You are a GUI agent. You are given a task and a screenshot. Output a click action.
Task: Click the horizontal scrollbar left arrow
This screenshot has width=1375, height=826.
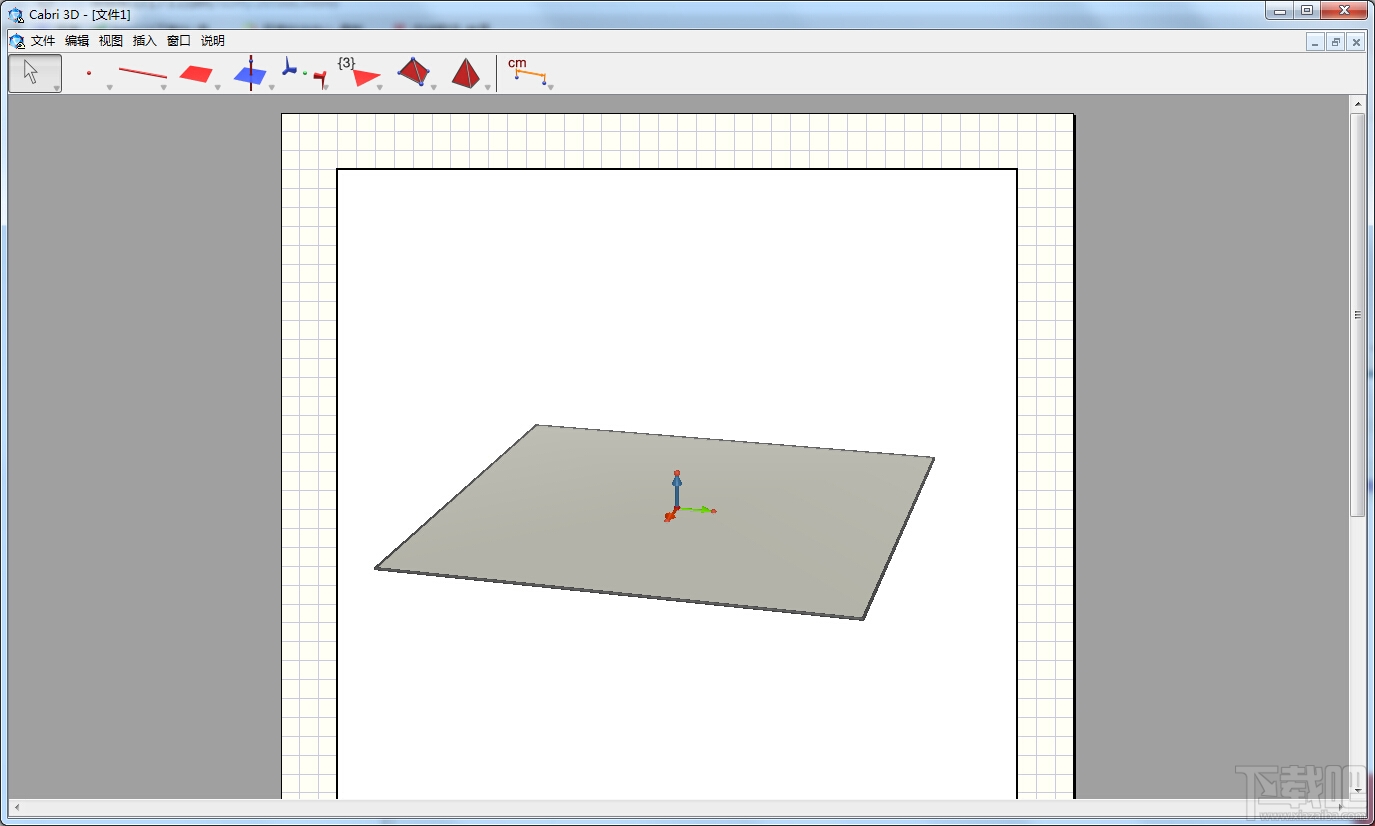17,807
